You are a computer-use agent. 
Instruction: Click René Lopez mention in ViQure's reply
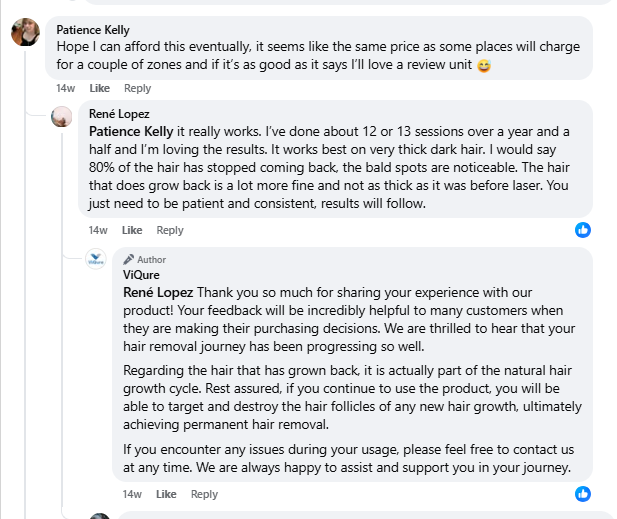point(159,292)
